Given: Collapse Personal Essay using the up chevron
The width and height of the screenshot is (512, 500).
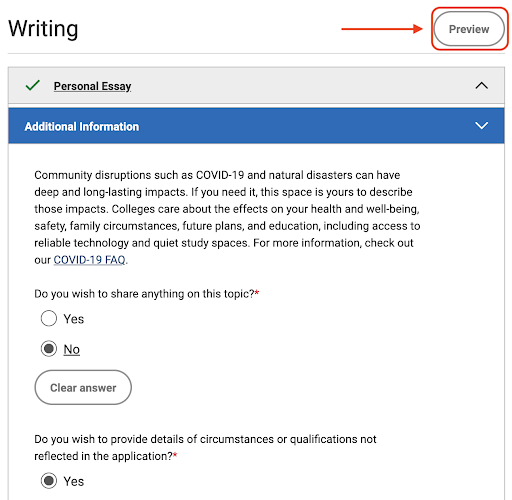Looking at the screenshot, I should pyautogui.click(x=481, y=86).
